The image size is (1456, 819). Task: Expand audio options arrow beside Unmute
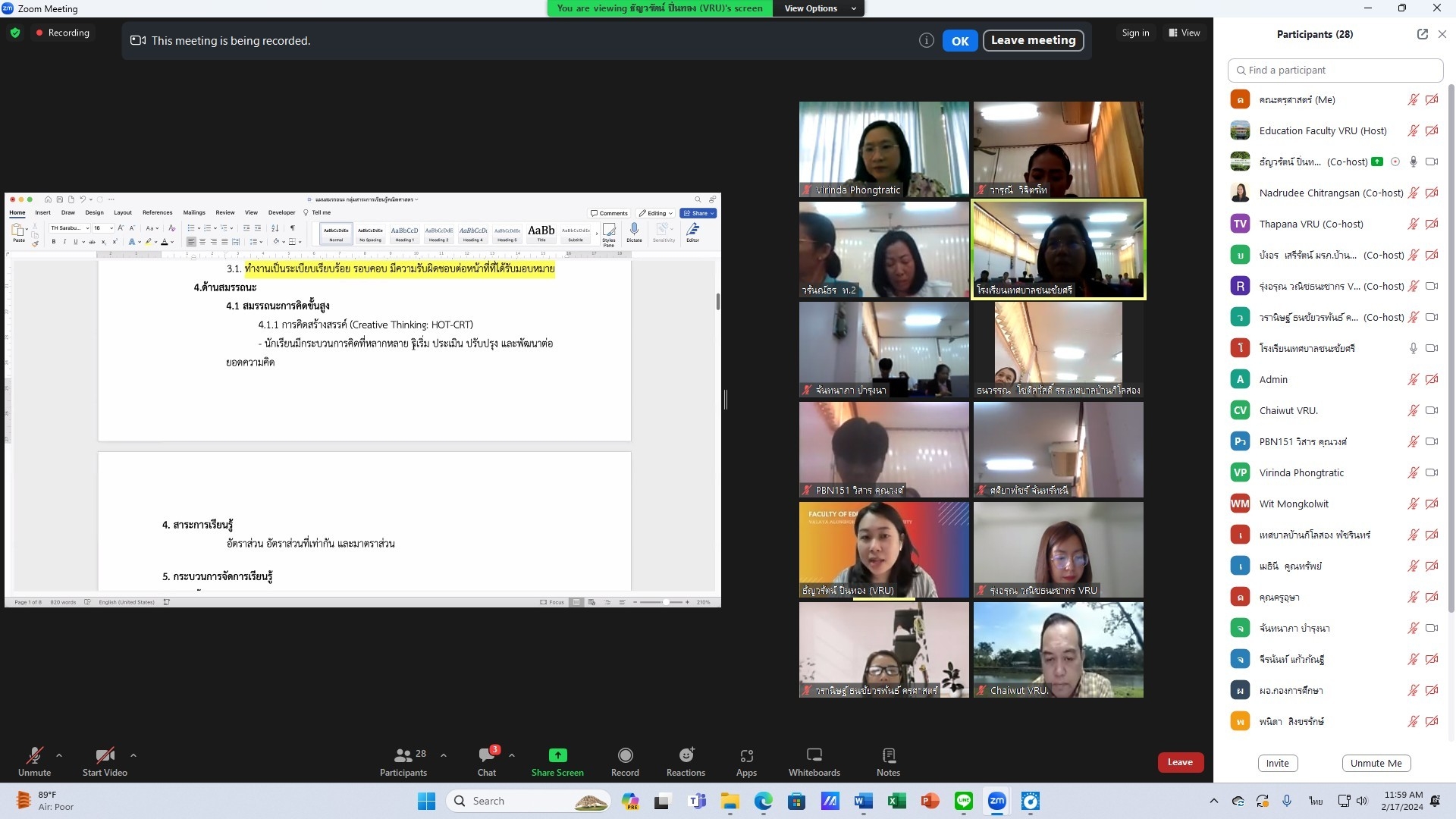point(59,755)
